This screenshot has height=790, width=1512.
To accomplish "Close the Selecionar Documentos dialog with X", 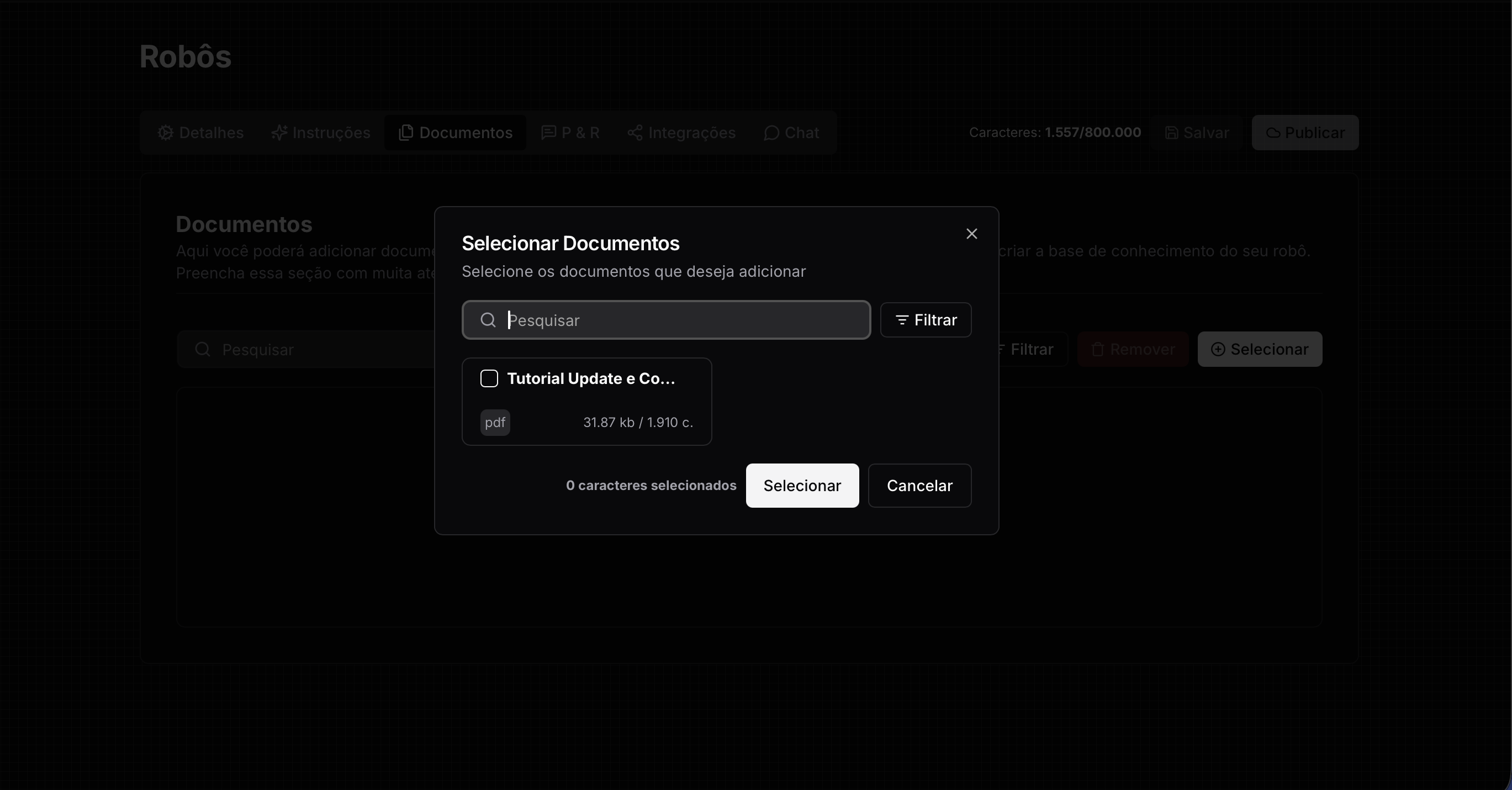I will [x=971, y=234].
